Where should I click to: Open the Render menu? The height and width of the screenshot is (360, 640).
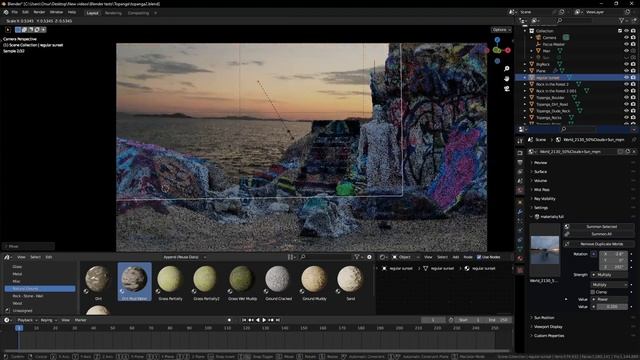pyautogui.click(x=39, y=12)
